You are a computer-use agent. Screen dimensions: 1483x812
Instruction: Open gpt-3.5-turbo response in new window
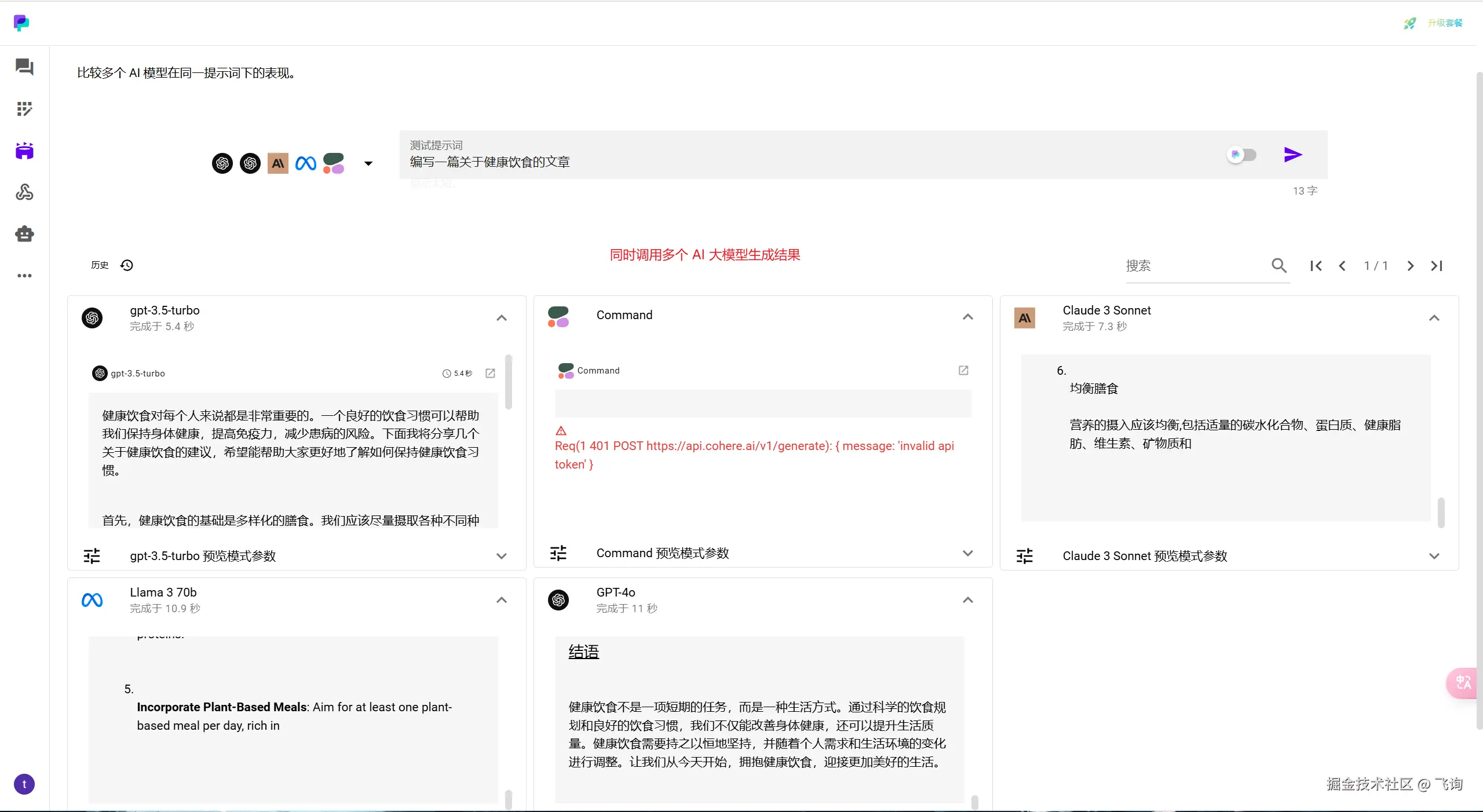pyautogui.click(x=490, y=374)
